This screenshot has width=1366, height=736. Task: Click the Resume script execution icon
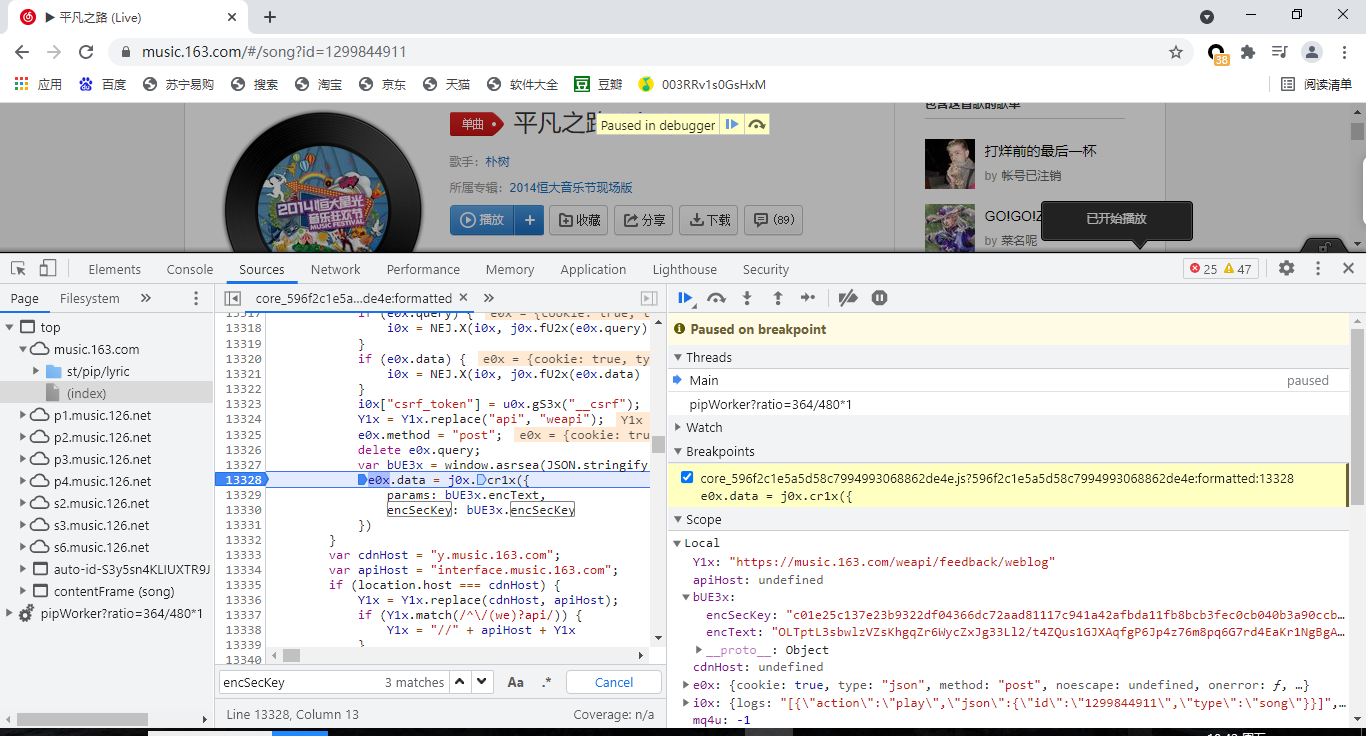tap(685, 297)
